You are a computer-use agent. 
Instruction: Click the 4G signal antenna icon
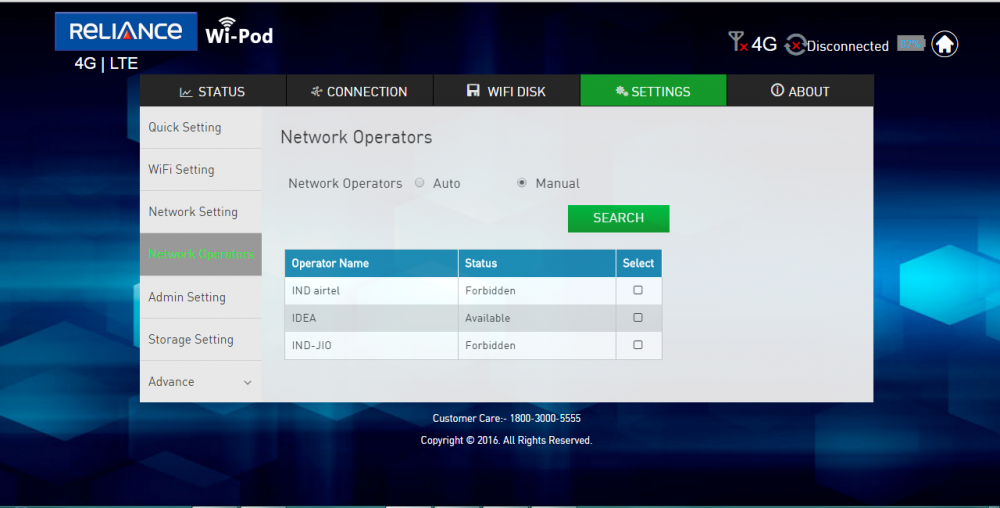click(738, 43)
